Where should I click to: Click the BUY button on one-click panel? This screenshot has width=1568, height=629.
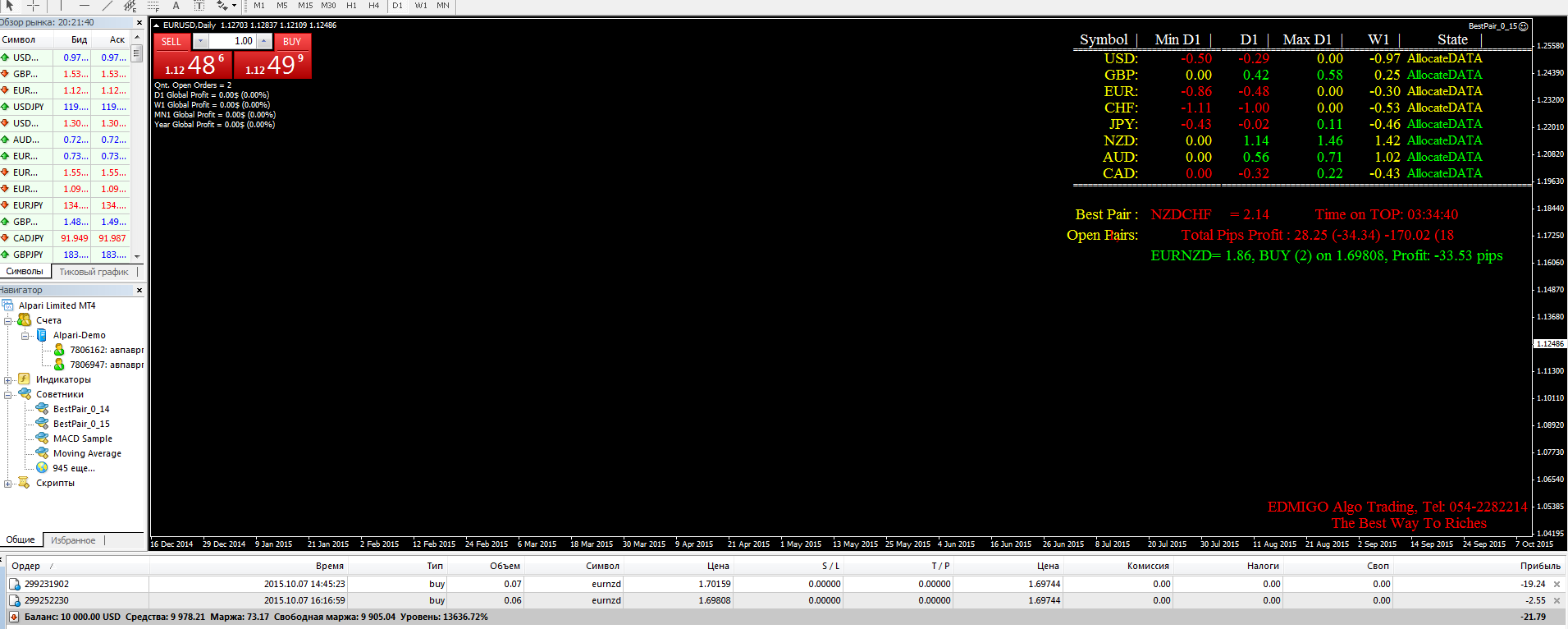(293, 41)
